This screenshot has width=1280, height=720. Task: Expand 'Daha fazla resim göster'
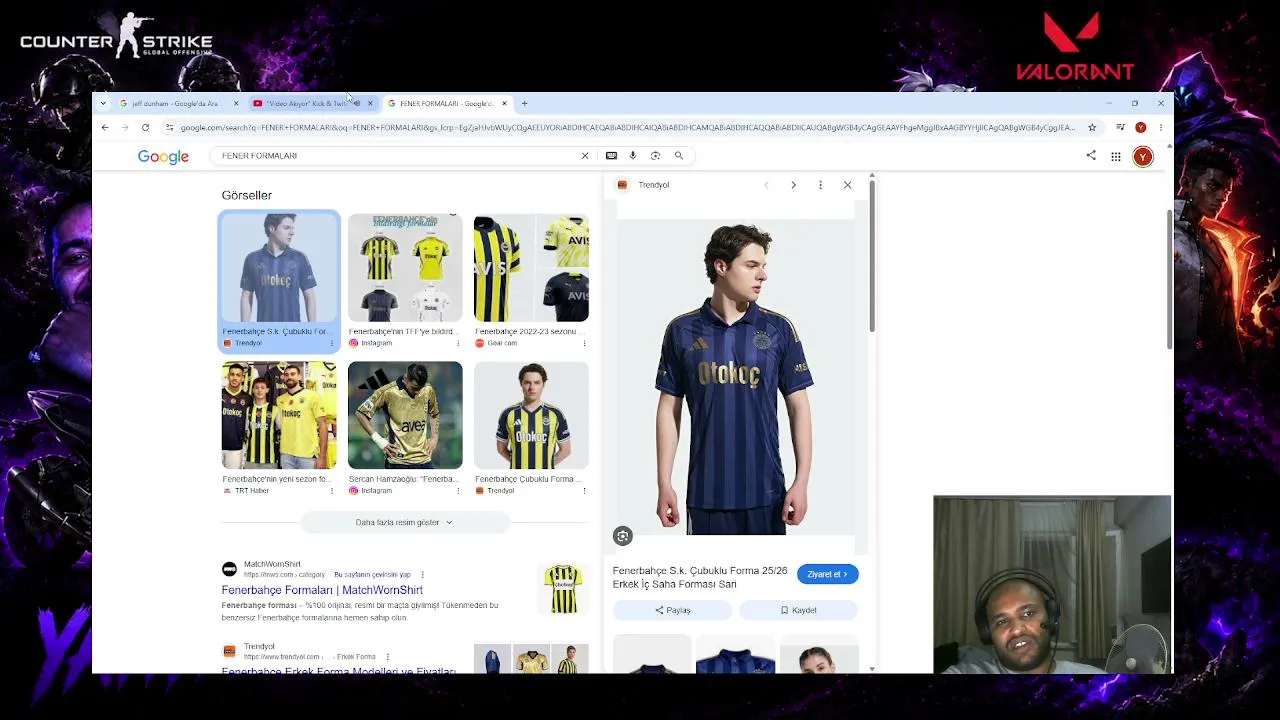click(404, 522)
